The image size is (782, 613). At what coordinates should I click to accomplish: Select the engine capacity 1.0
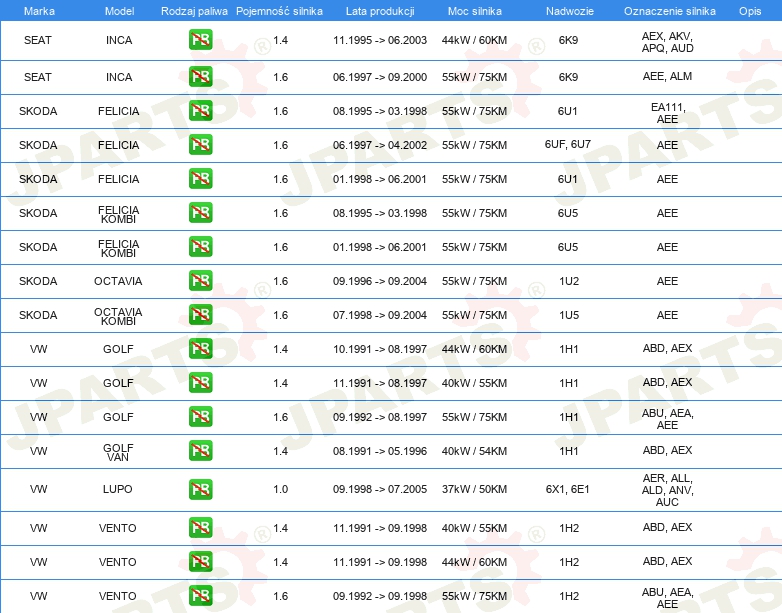(281, 489)
